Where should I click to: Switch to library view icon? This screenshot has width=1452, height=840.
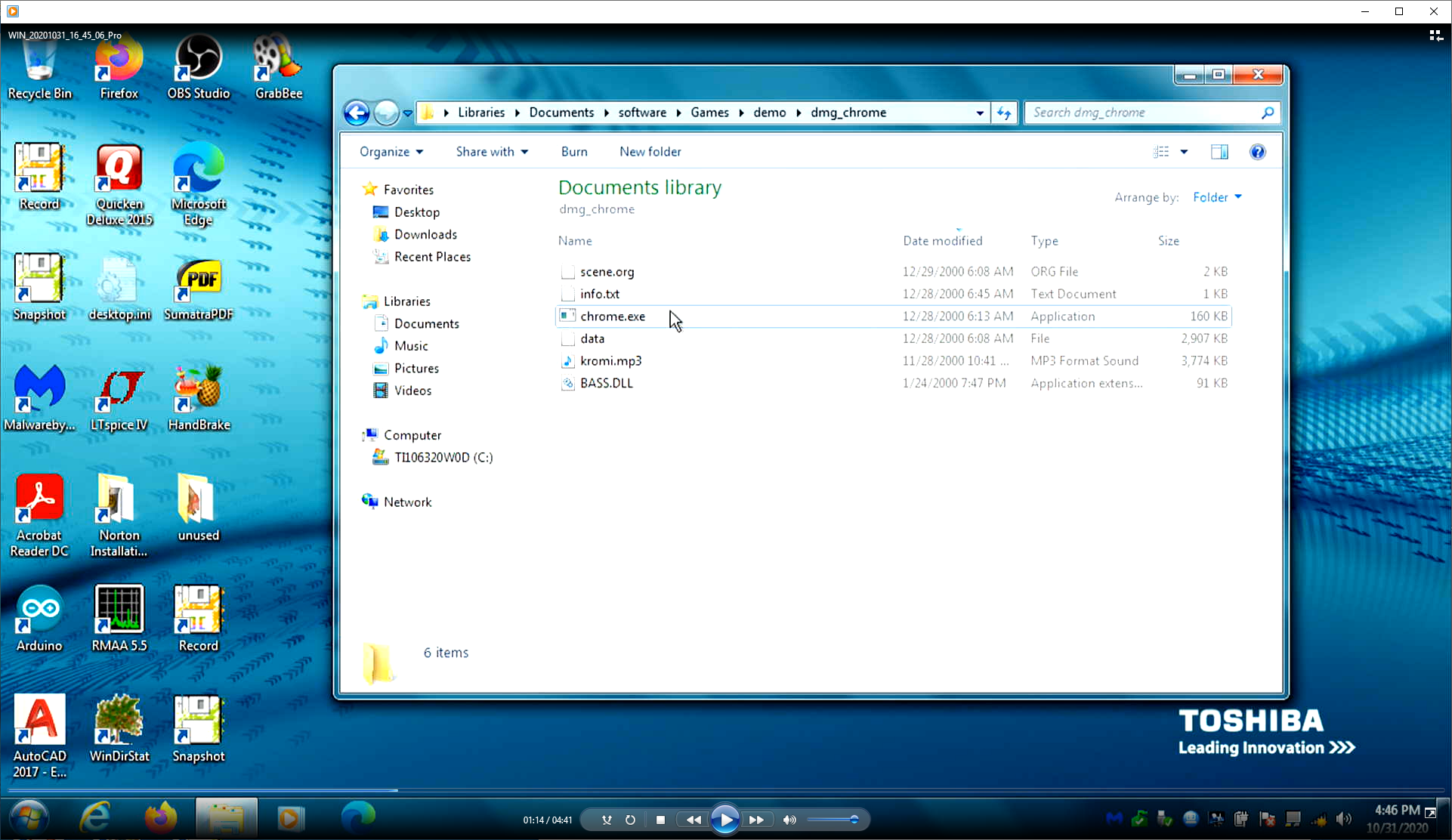click(x=1435, y=36)
